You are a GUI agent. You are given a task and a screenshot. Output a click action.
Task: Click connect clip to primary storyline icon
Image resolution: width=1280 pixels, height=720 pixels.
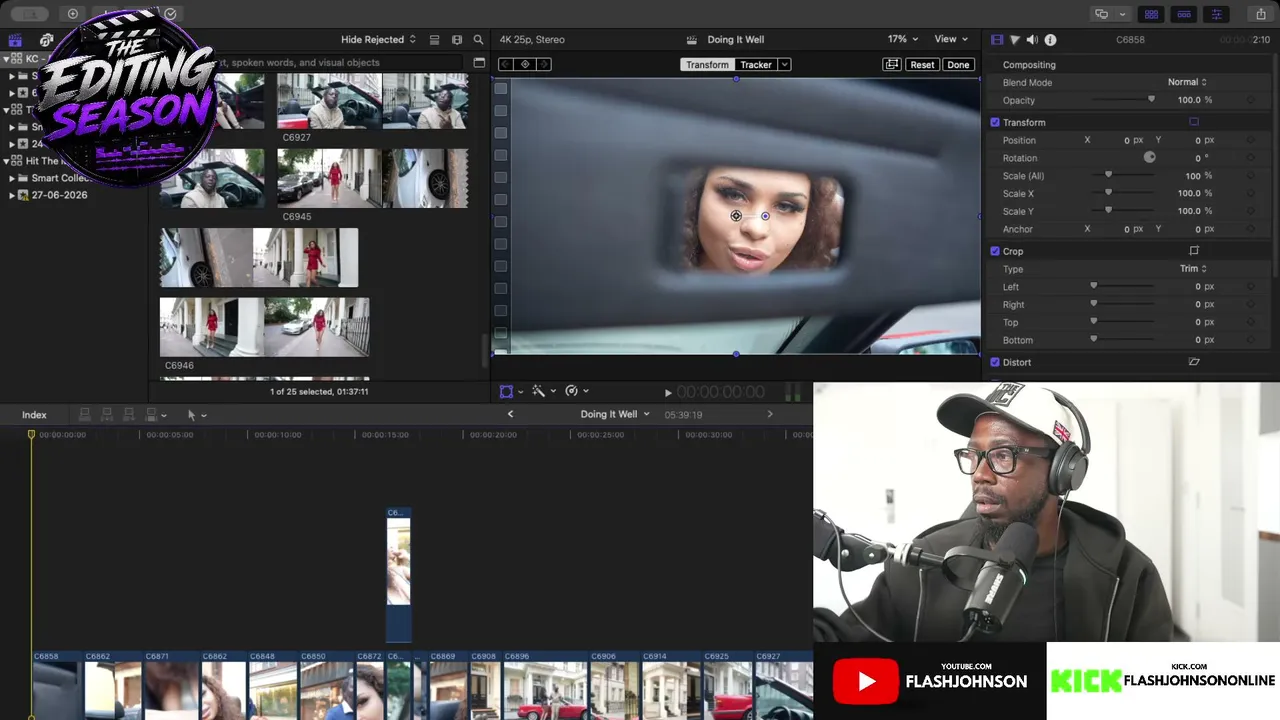point(85,415)
